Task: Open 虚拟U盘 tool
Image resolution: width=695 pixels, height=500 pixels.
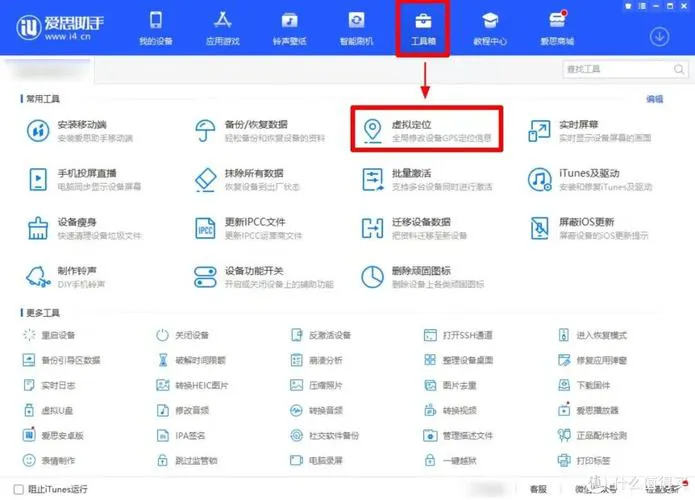Action: pos(48,410)
